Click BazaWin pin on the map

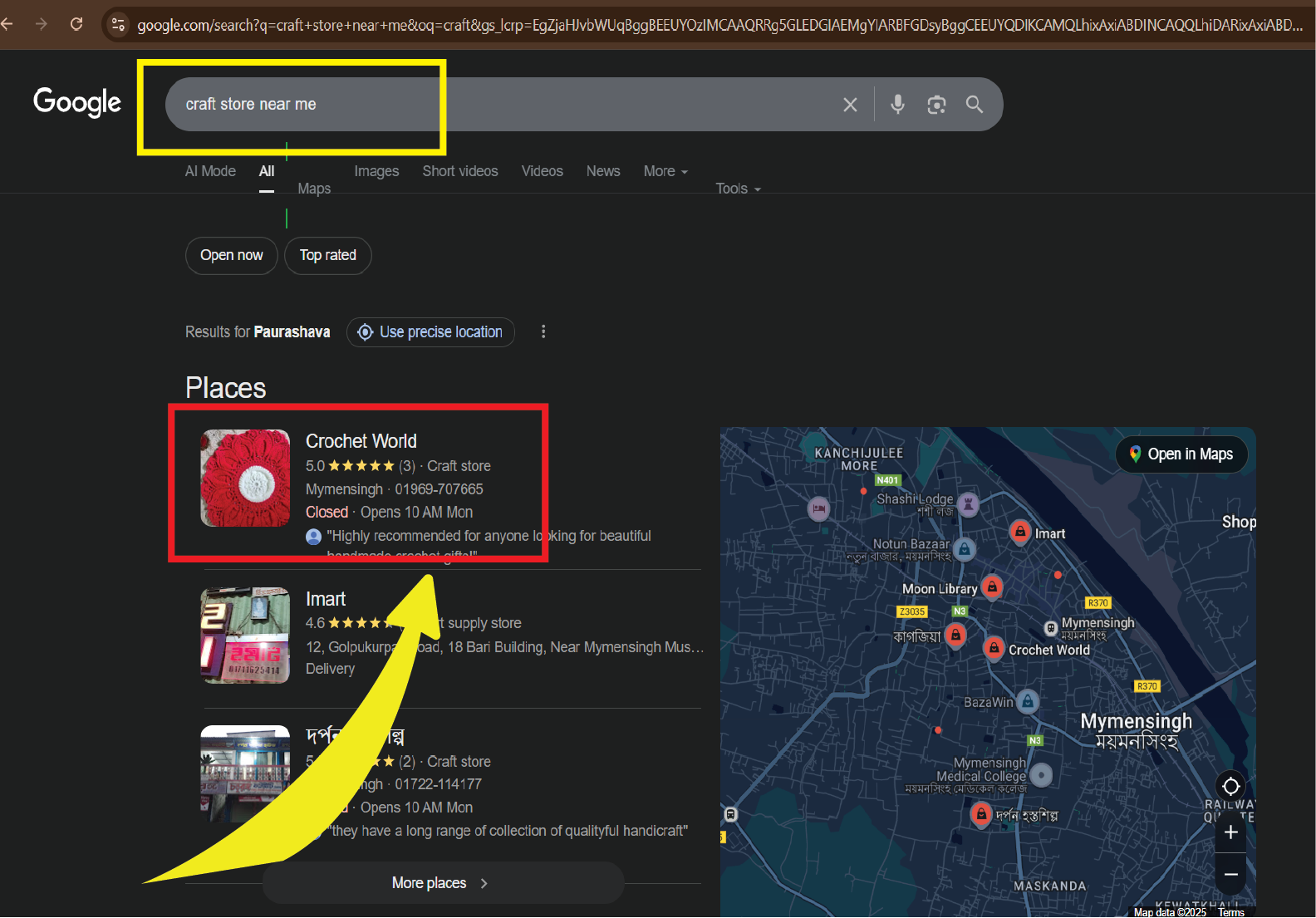(1028, 701)
